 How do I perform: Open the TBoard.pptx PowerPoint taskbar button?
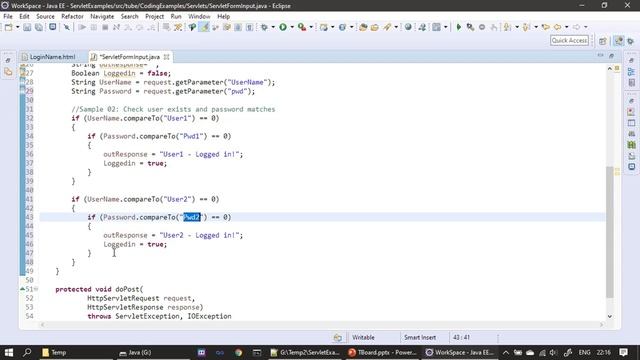(x=382, y=352)
